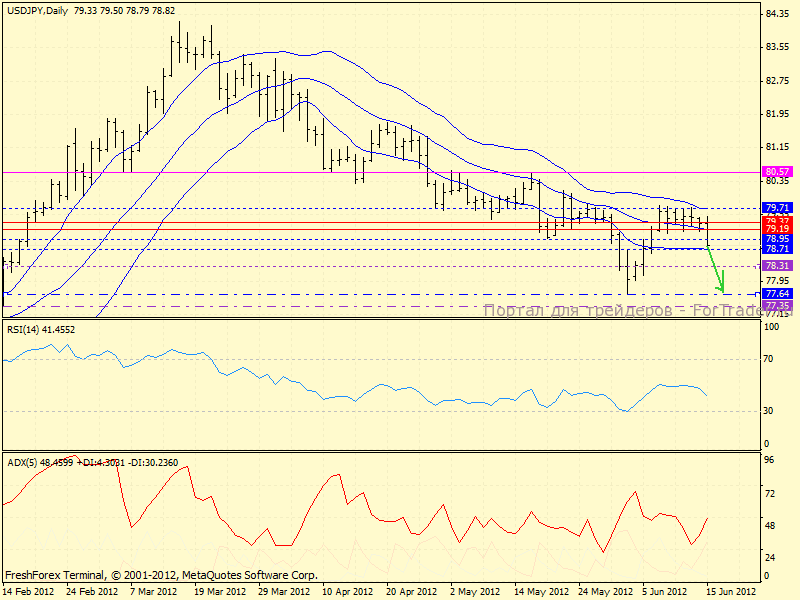Viewport: 800px width, 600px height.
Task: Select the blue 78.95 price tag
Action: coord(777,239)
